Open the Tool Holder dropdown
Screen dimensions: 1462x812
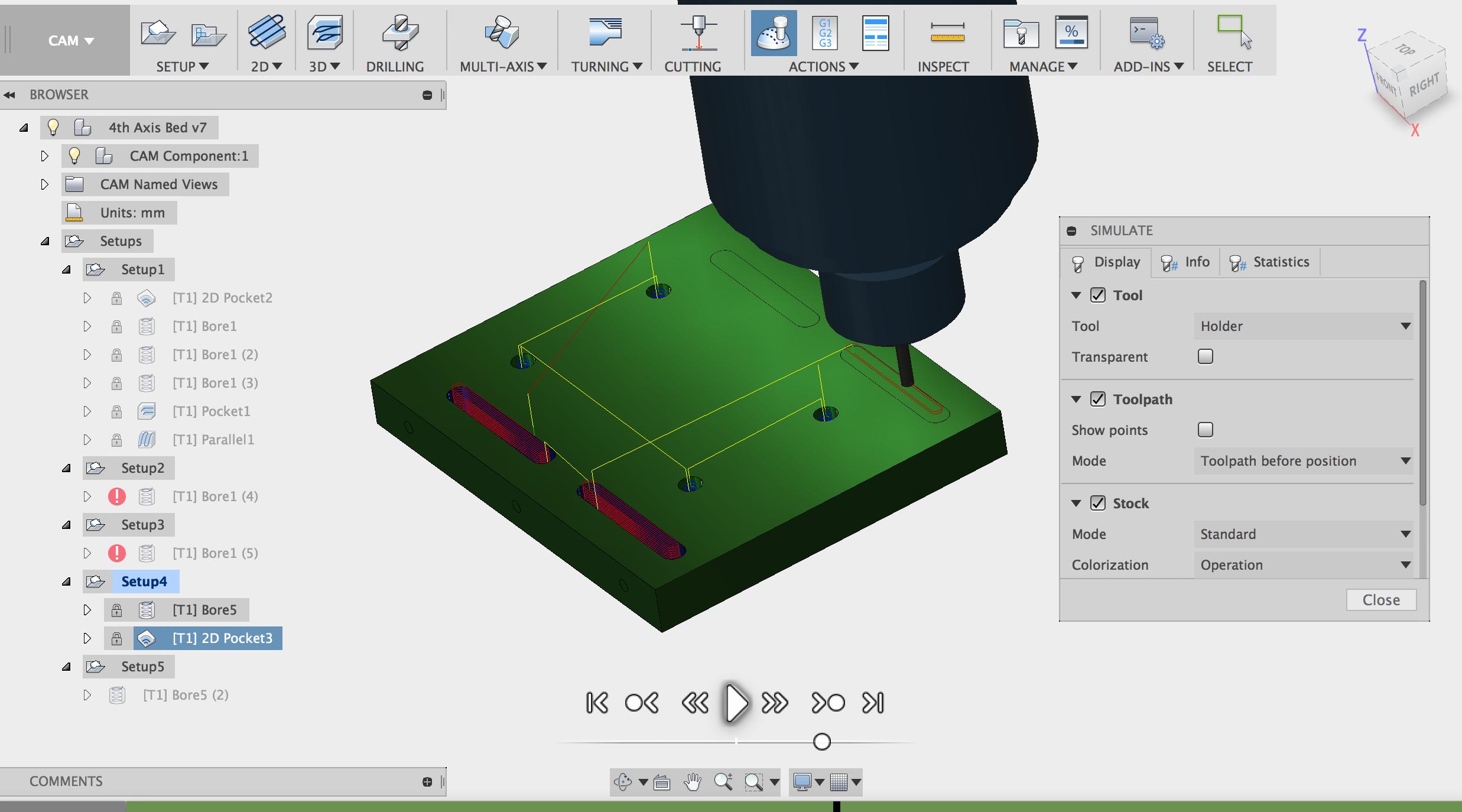1304,326
